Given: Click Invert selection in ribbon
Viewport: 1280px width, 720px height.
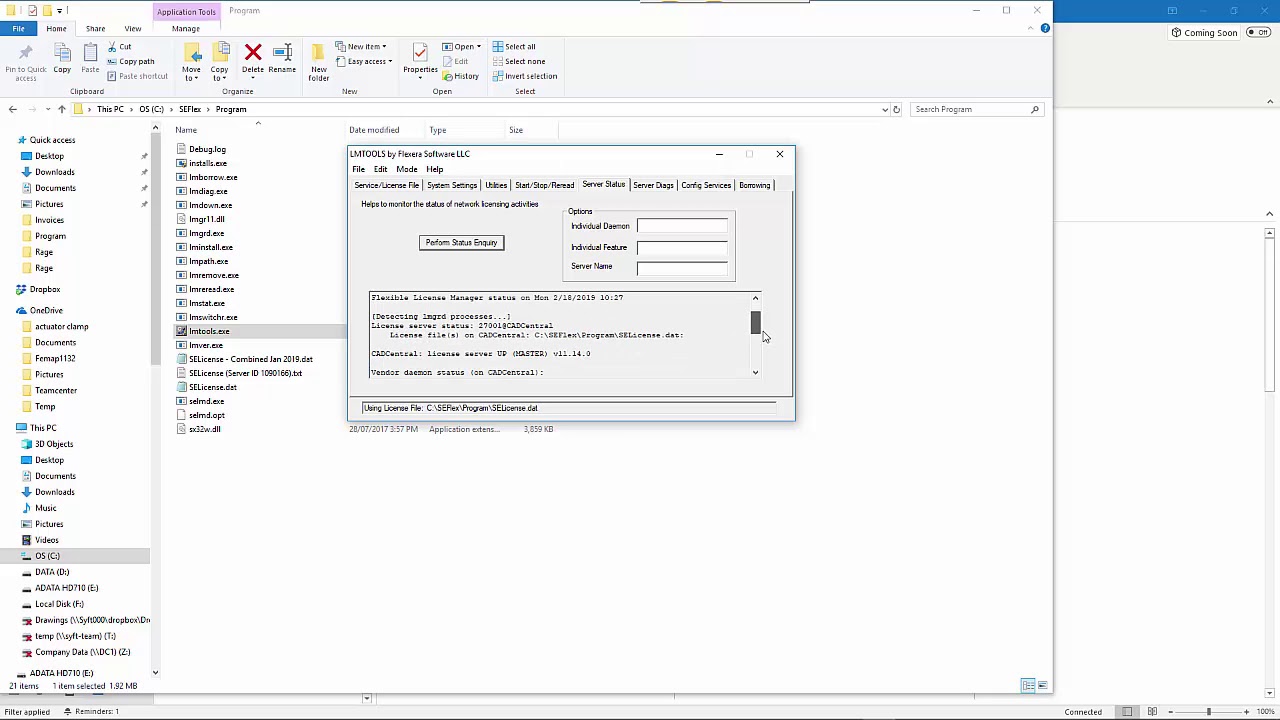Looking at the screenshot, I should 524,76.
